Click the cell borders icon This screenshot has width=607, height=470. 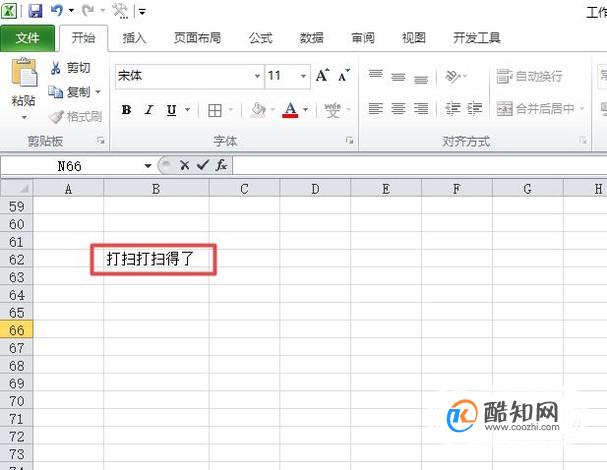[215, 110]
